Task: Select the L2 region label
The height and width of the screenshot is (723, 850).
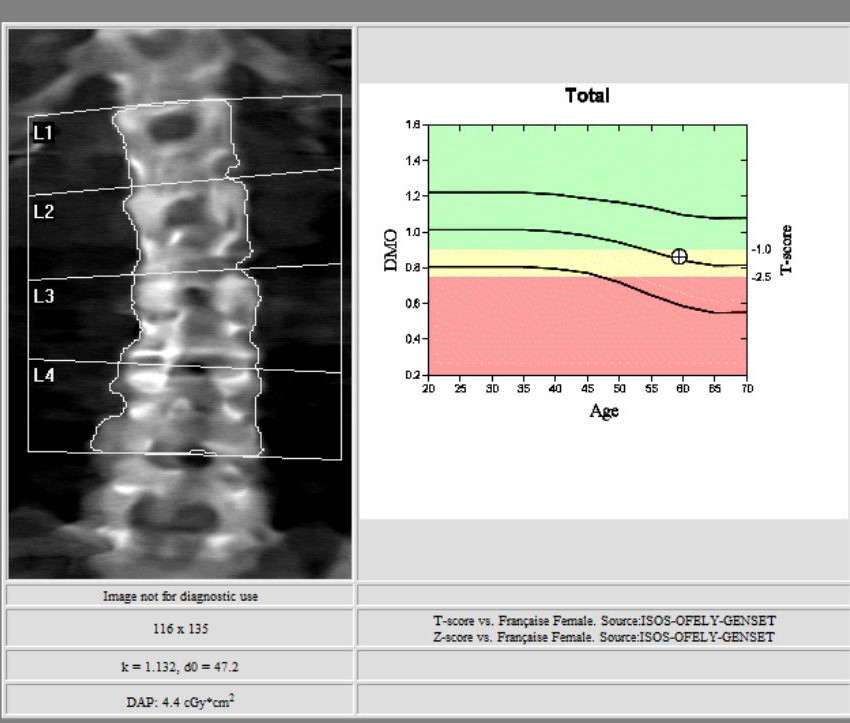Action: click(44, 212)
